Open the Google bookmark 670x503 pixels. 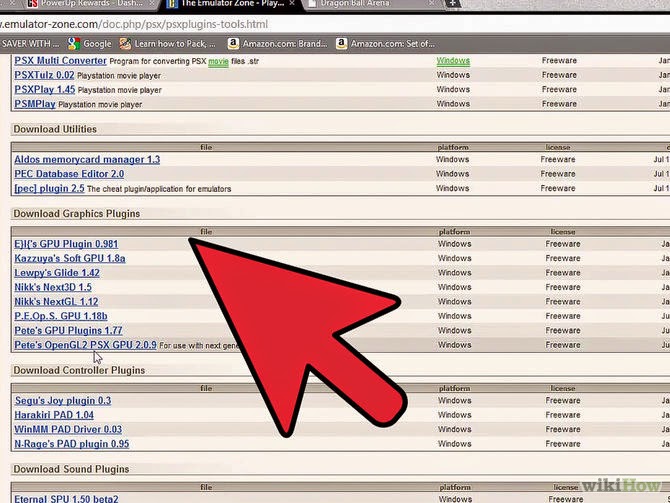pos(90,44)
